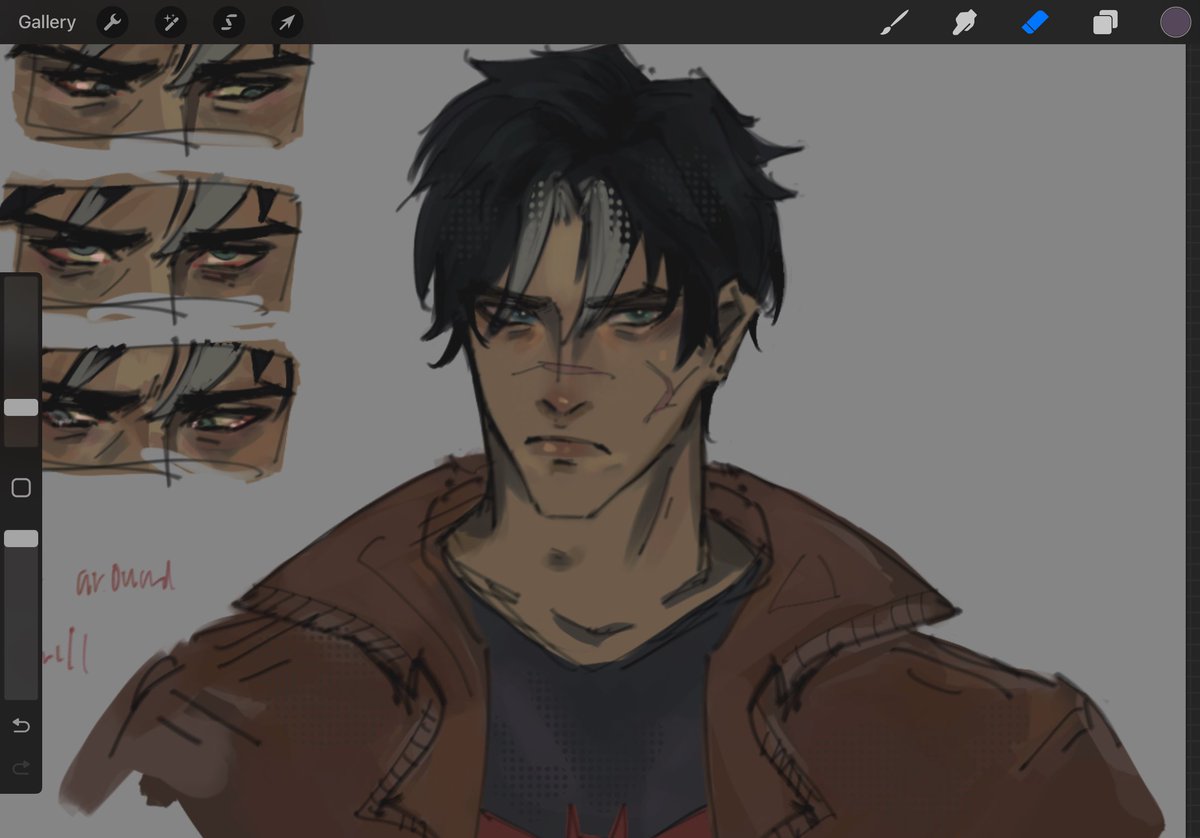Activate the Transform arrow tool
The height and width of the screenshot is (838, 1200).
pos(287,22)
